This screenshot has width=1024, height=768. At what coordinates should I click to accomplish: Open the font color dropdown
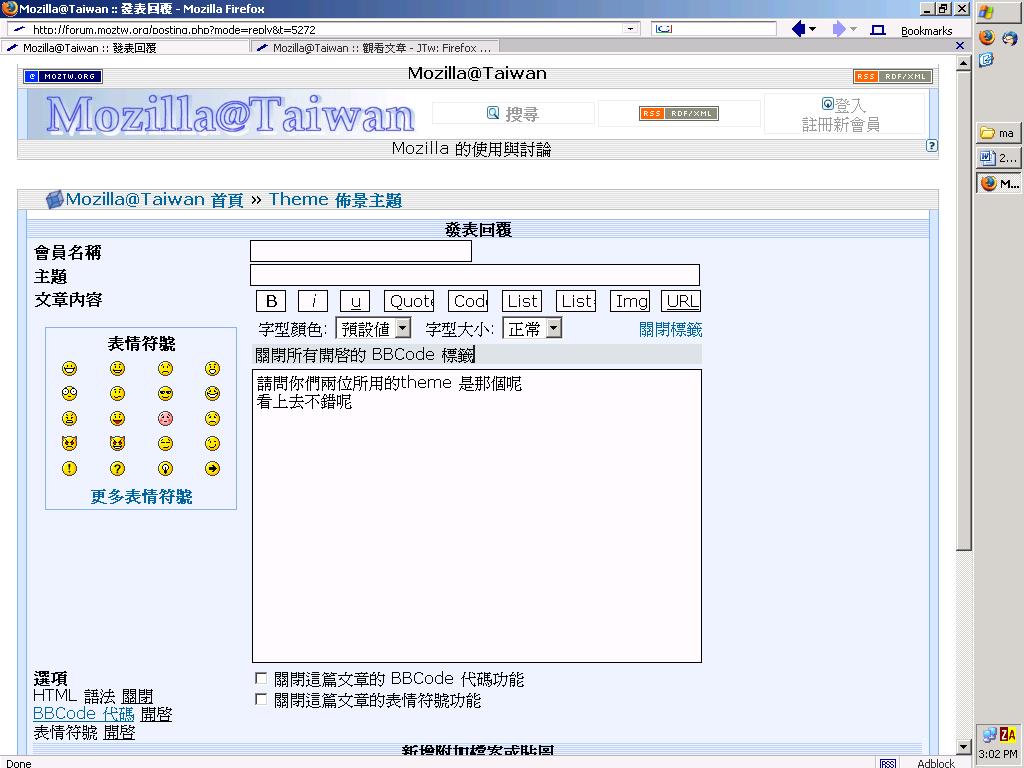374,328
